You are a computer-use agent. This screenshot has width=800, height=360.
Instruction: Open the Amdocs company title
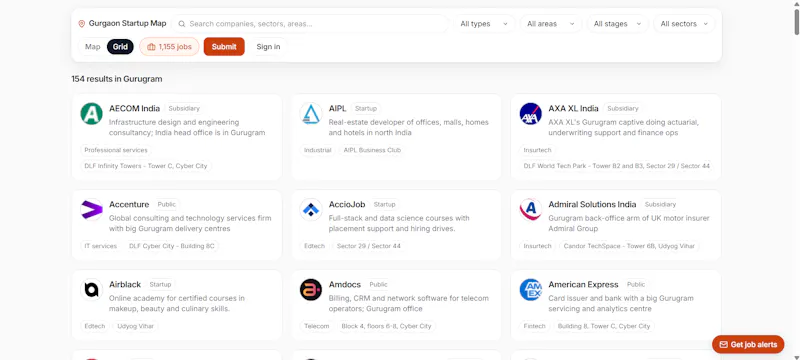pyautogui.click(x=345, y=285)
